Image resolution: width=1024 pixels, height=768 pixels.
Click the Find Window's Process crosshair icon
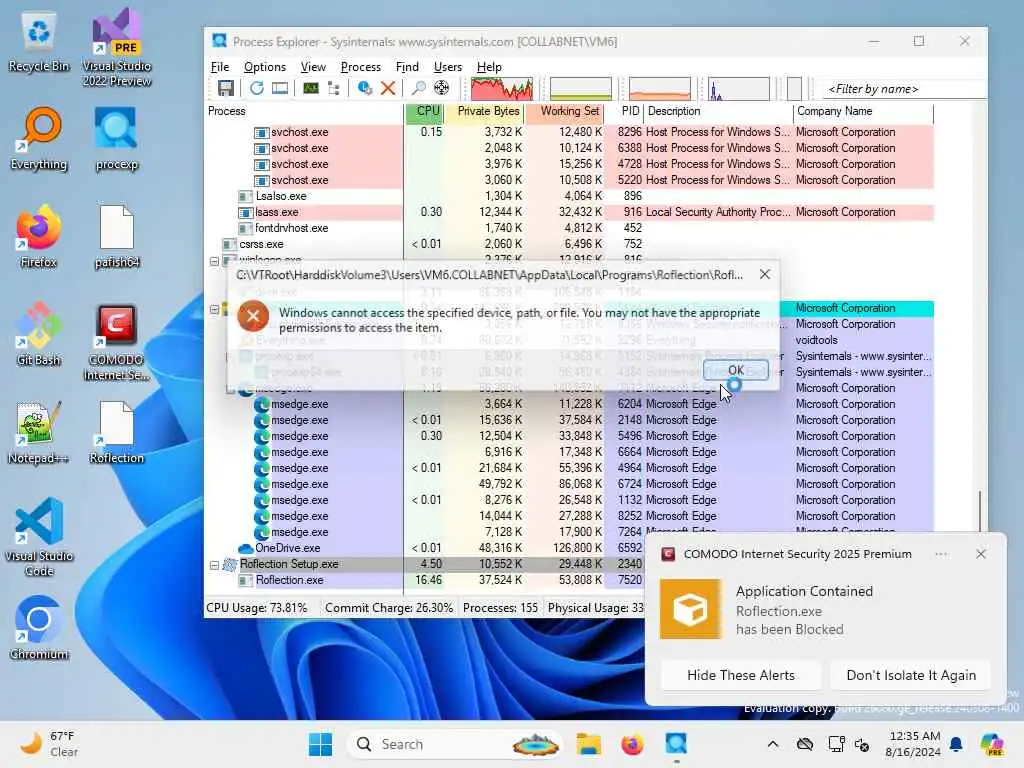[x=441, y=88]
